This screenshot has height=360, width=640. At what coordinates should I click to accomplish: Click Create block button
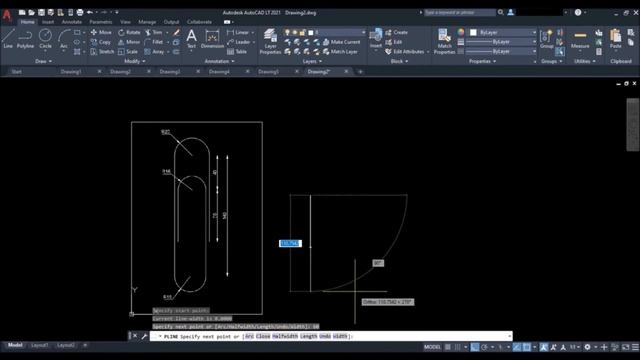point(397,32)
